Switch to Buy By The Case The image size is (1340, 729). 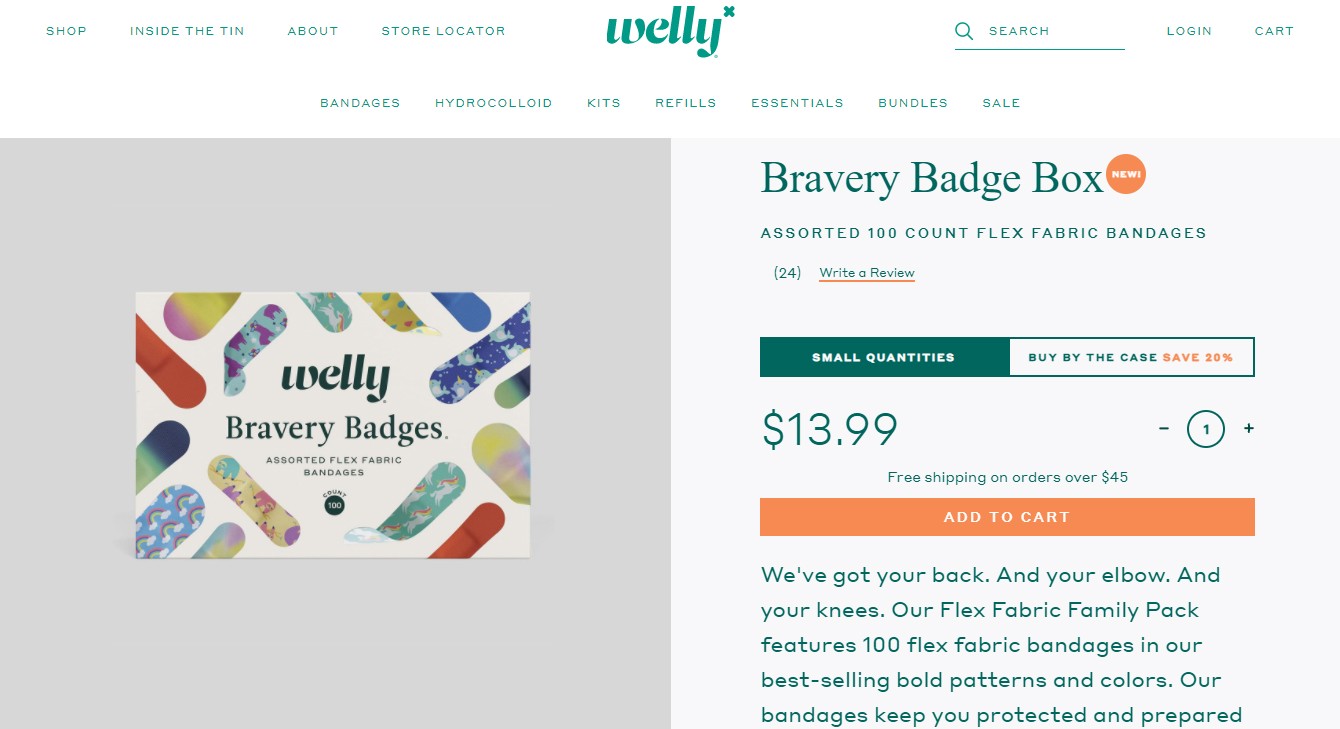(x=1130, y=357)
